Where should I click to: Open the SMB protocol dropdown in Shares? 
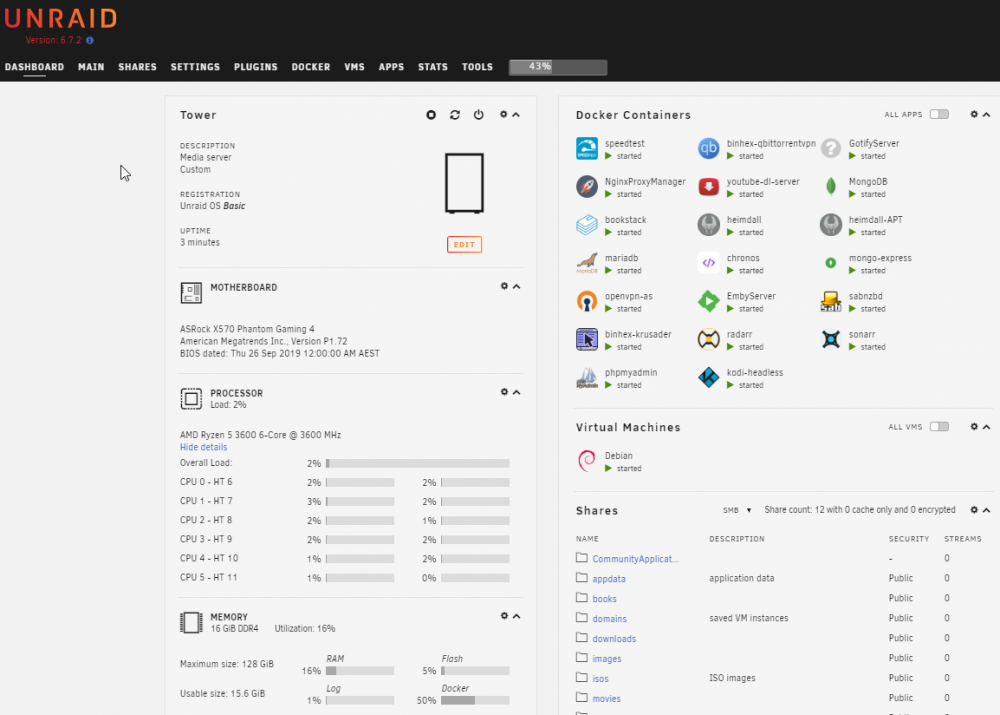click(x=737, y=510)
